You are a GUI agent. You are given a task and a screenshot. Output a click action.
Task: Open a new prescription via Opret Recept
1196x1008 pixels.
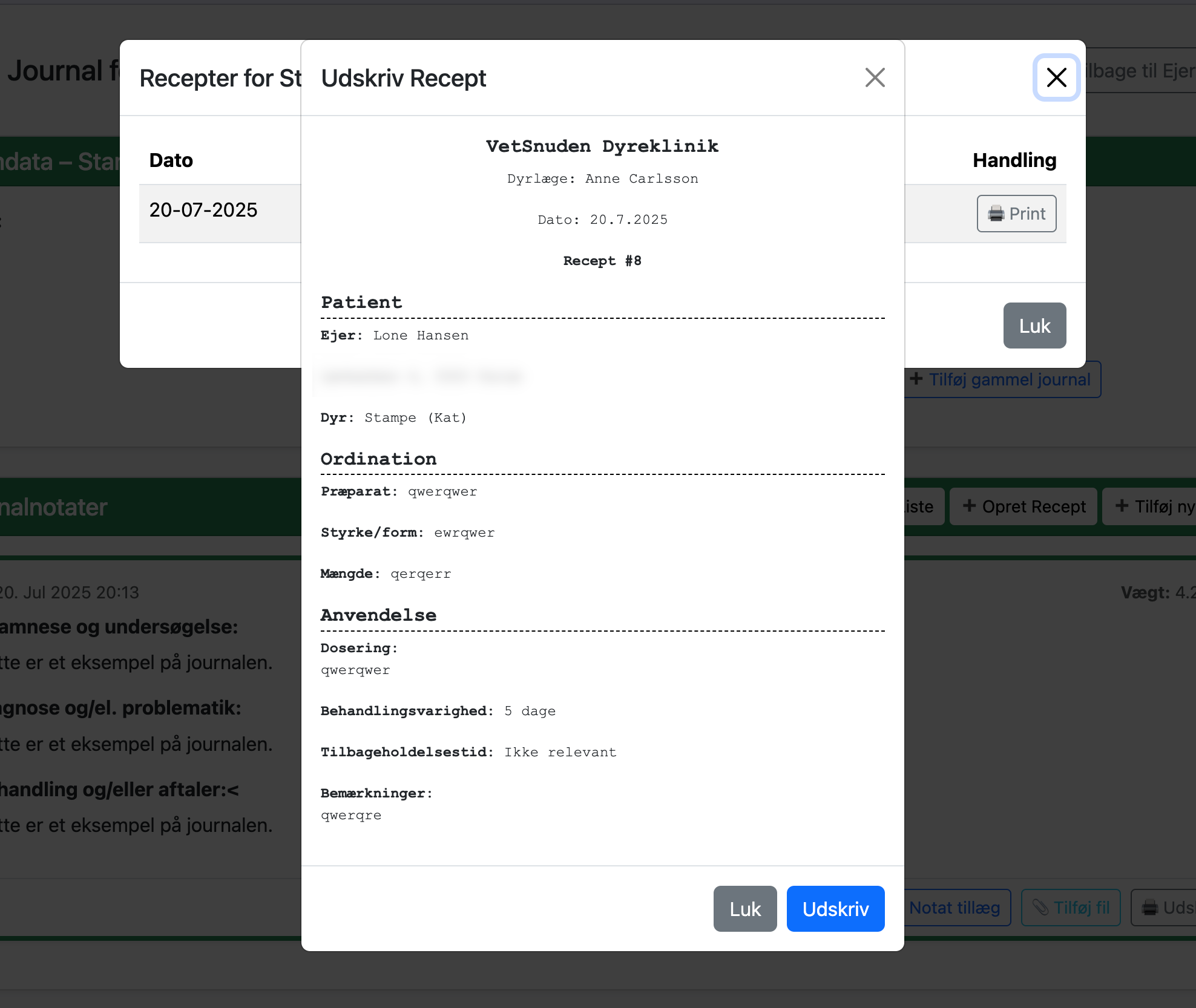[1023, 506]
